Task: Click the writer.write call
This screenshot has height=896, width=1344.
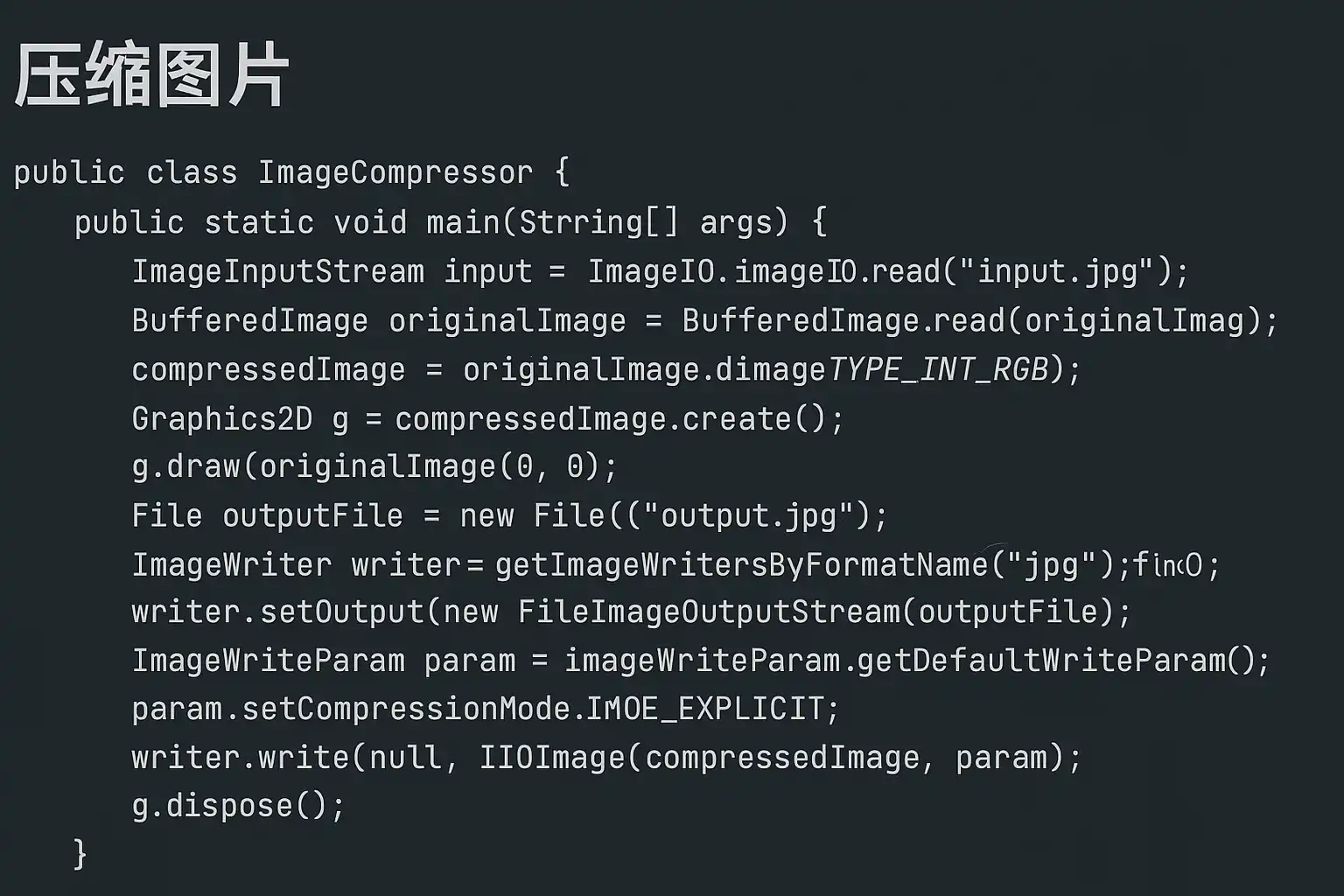Action: [x=606, y=758]
